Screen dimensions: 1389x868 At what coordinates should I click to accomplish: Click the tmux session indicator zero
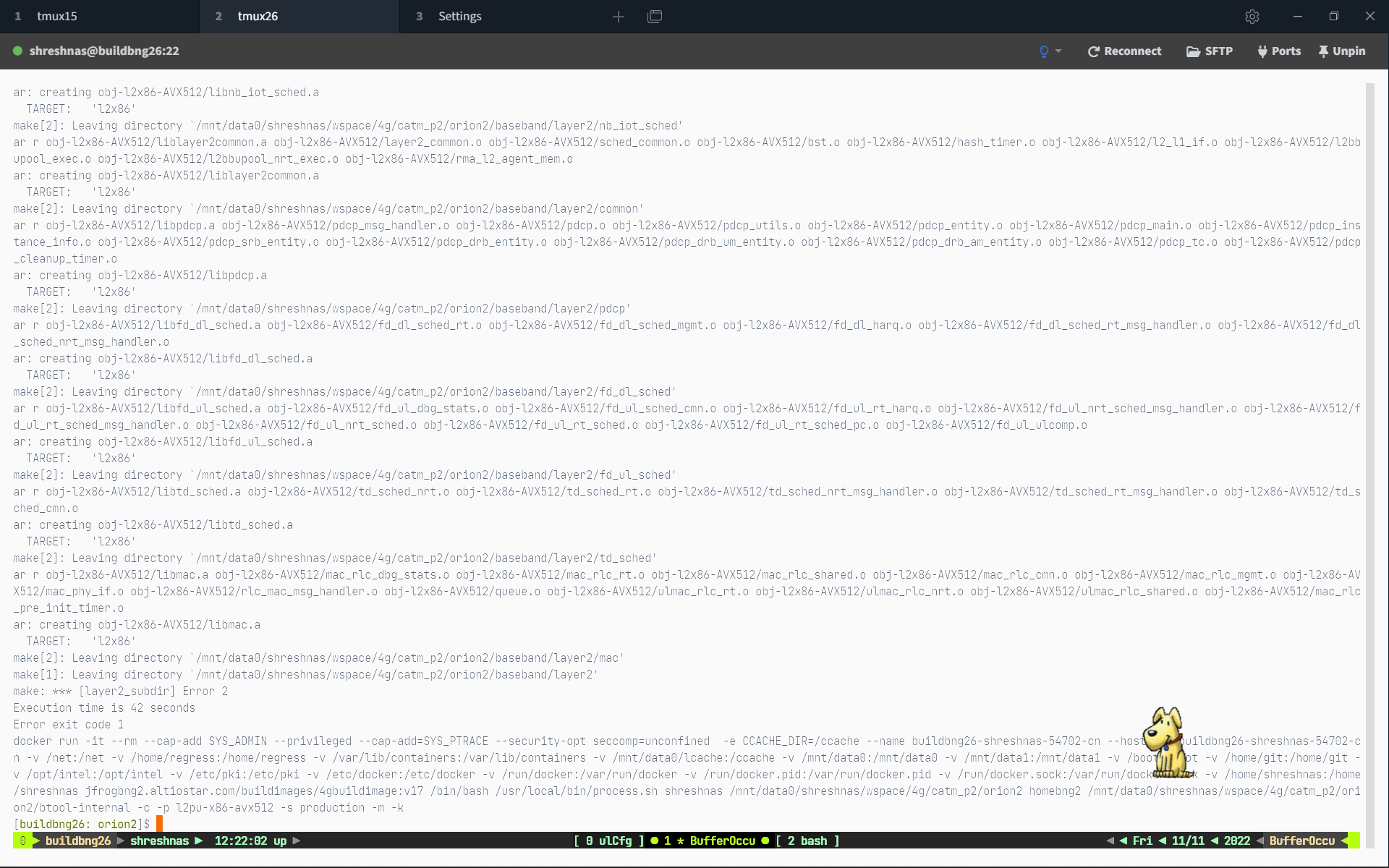pyautogui.click(x=23, y=841)
